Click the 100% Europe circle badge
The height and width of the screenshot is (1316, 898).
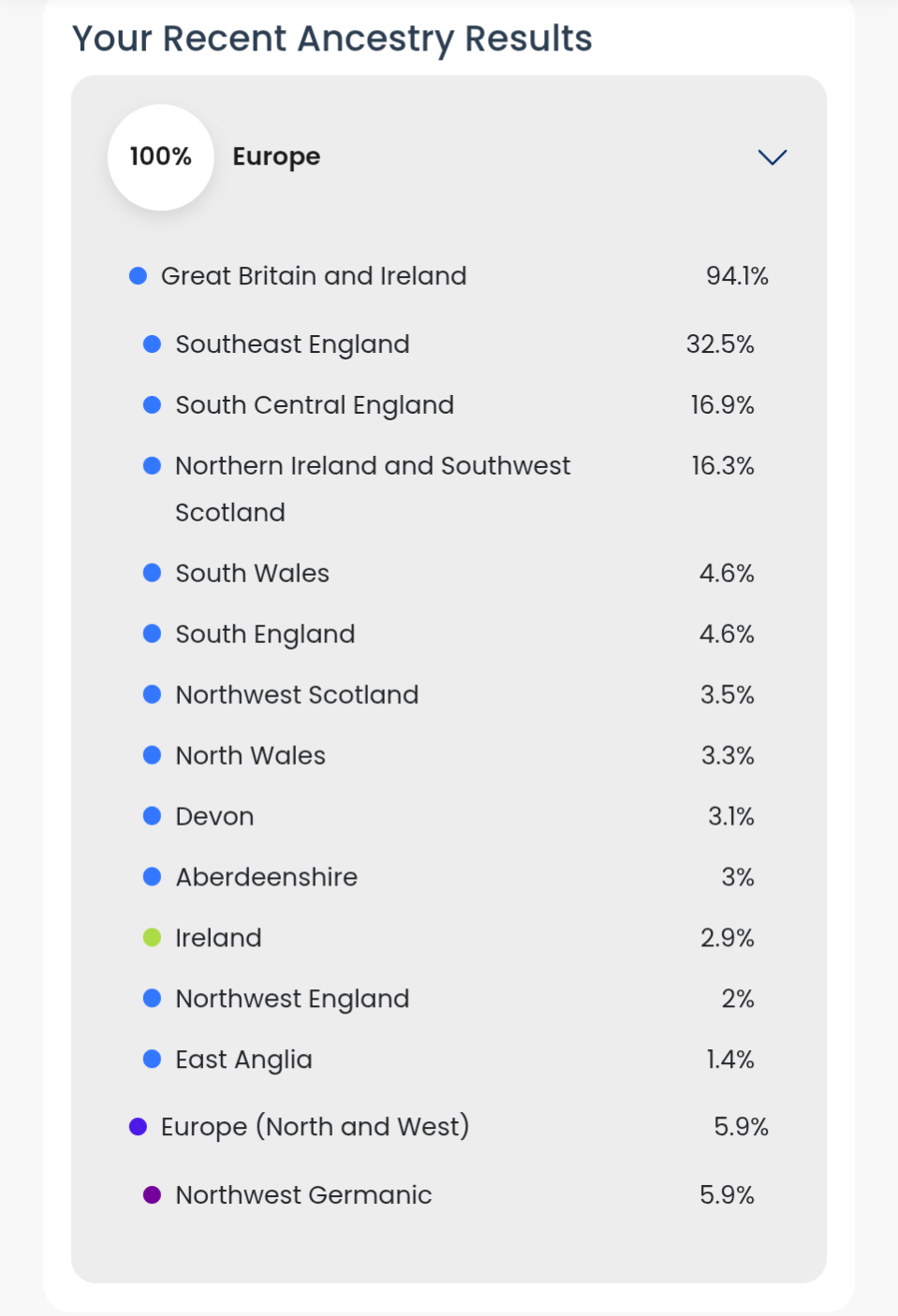pyautogui.click(x=161, y=157)
